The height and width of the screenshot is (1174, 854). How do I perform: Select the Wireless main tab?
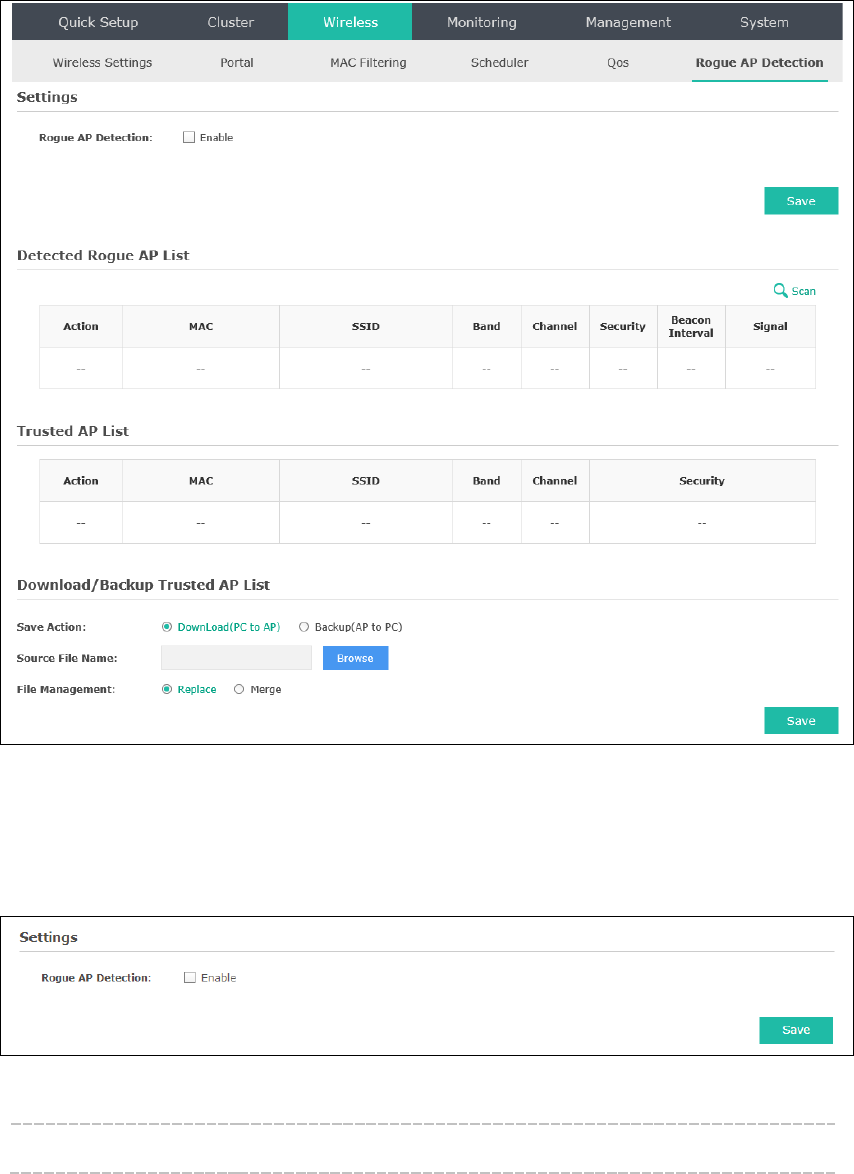click(350, 22)
